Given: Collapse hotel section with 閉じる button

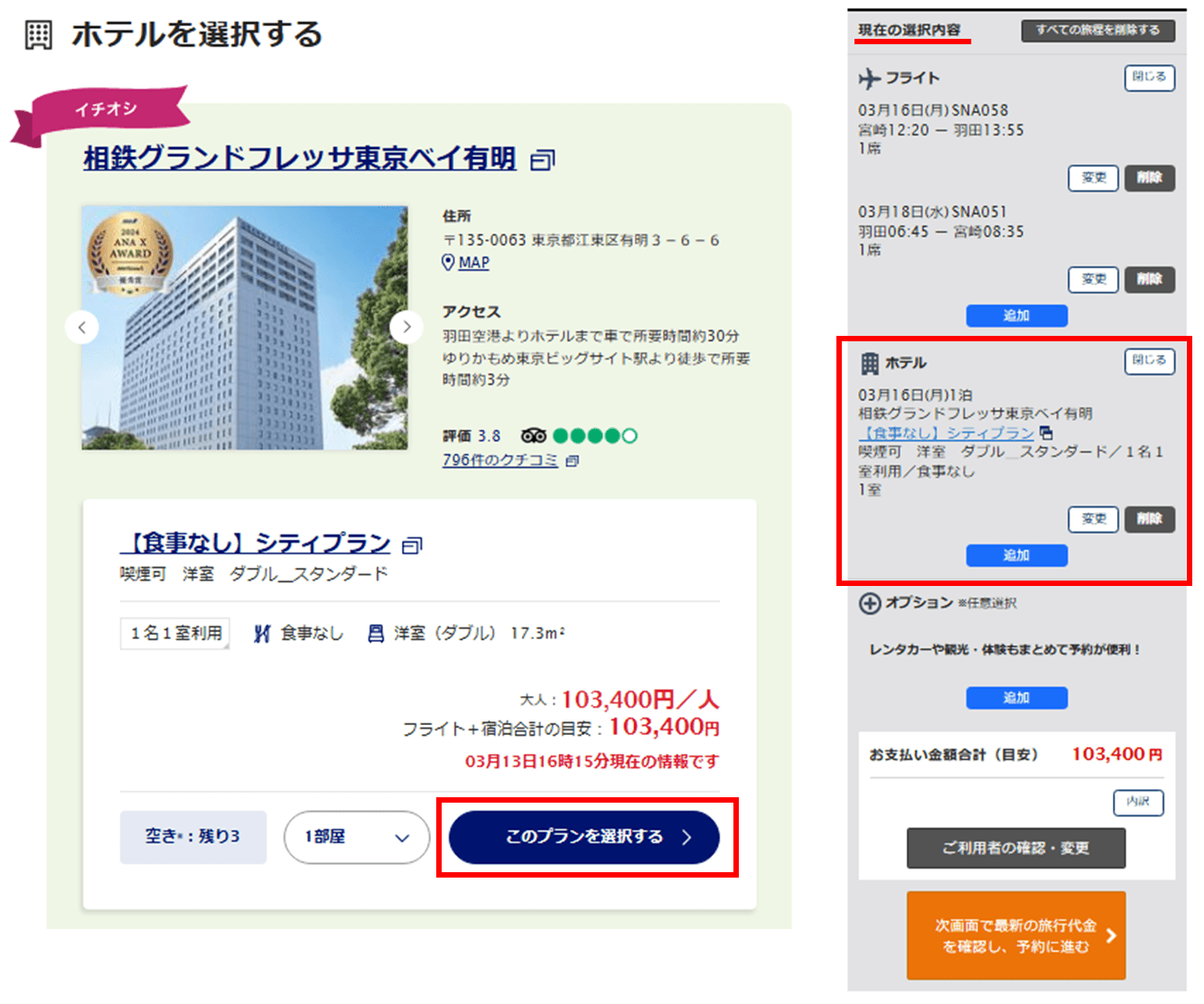Looking at the screenshot, I should click(1149, 360).
